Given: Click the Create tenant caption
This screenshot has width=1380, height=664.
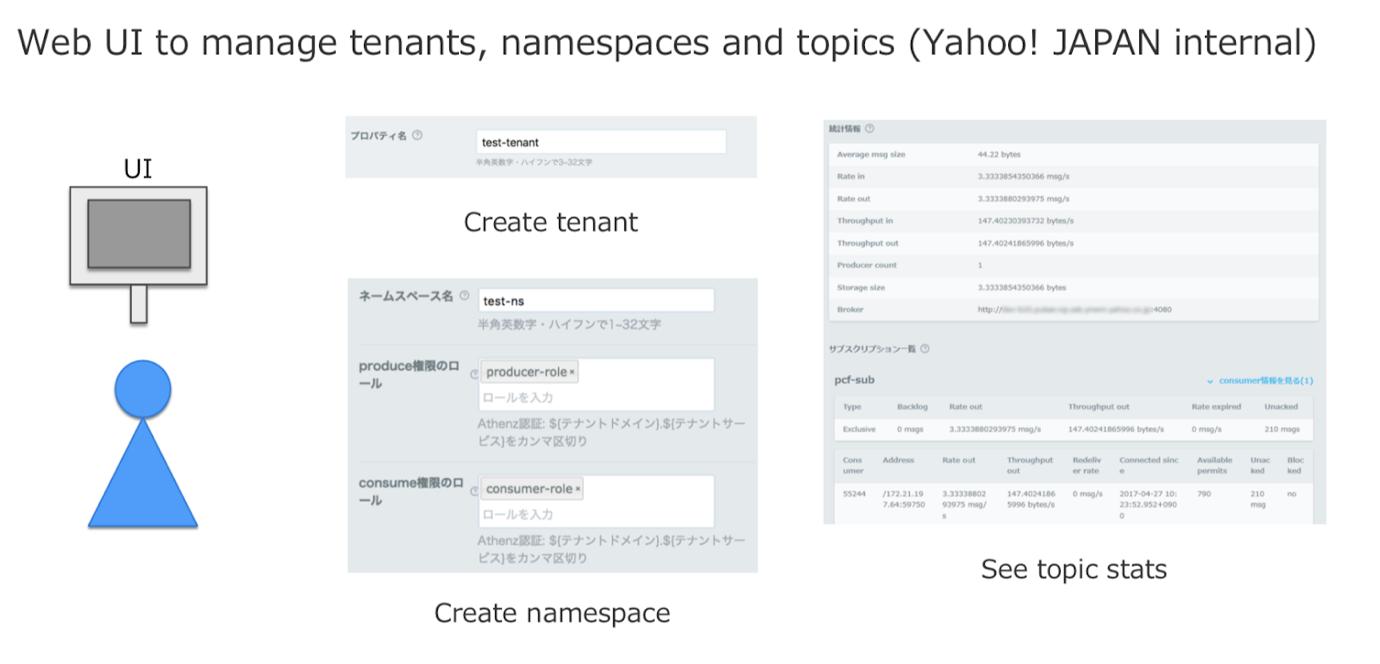Looking at the screenshot, I should click(551, 222).
